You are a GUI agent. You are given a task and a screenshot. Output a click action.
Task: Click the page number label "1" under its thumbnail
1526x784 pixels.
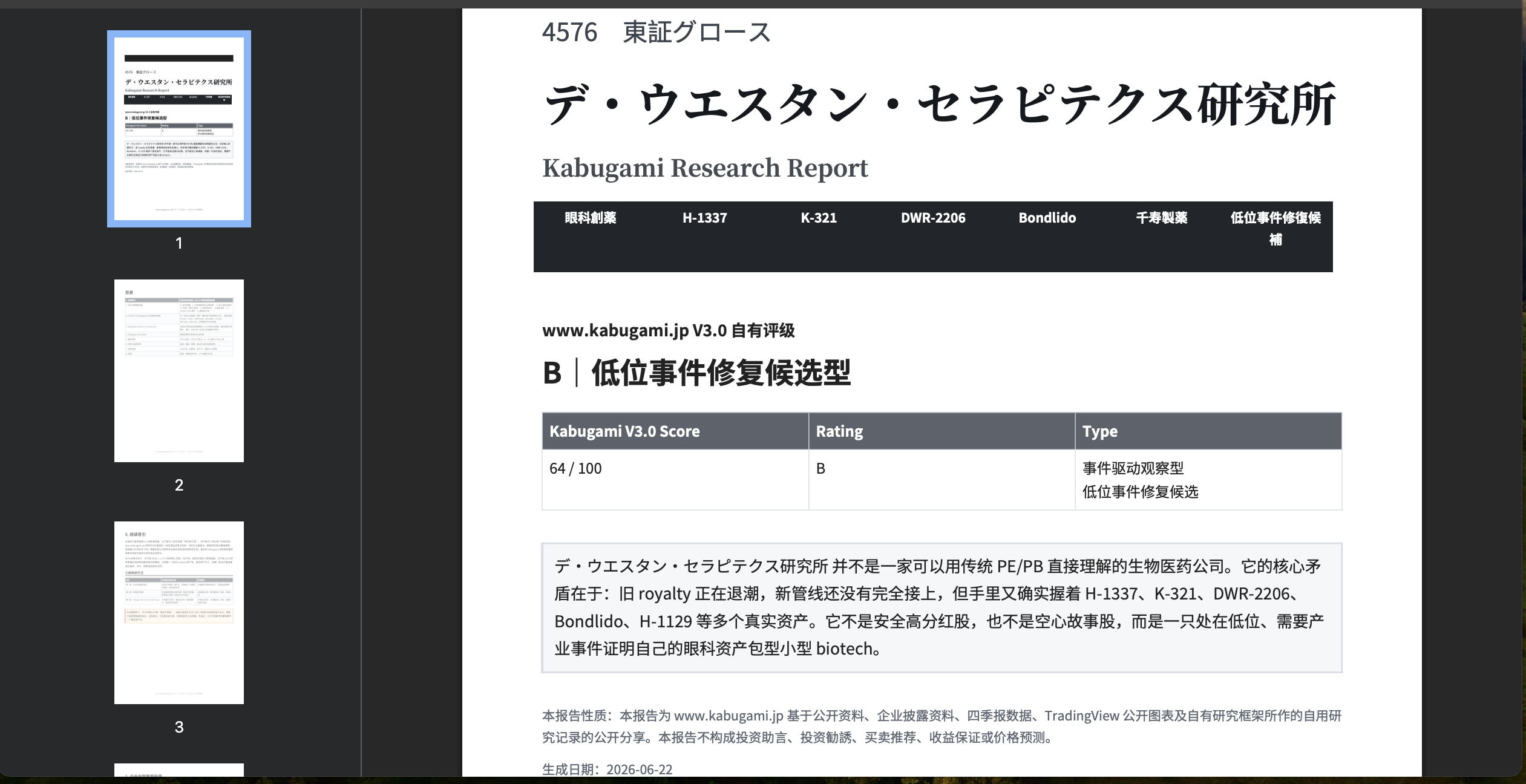(x=179, y=243)
